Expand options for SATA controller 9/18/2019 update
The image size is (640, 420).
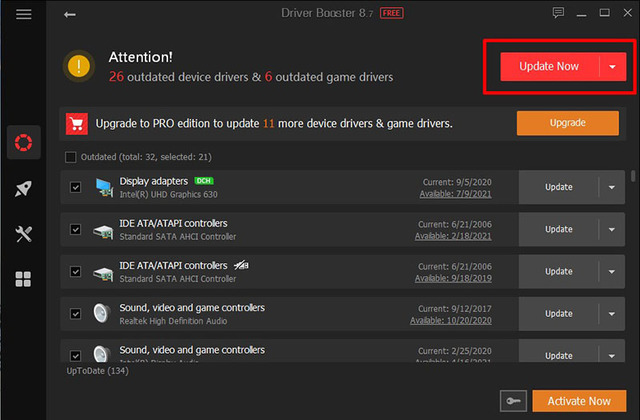click(611, 271)
